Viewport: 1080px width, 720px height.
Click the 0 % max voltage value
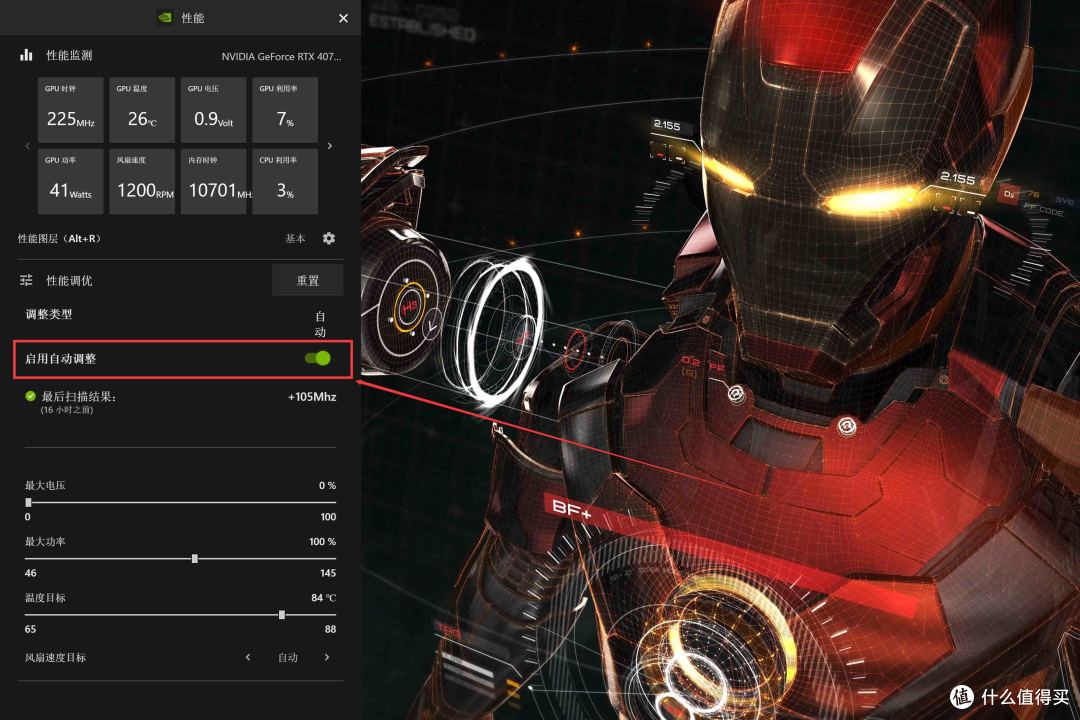327,486
